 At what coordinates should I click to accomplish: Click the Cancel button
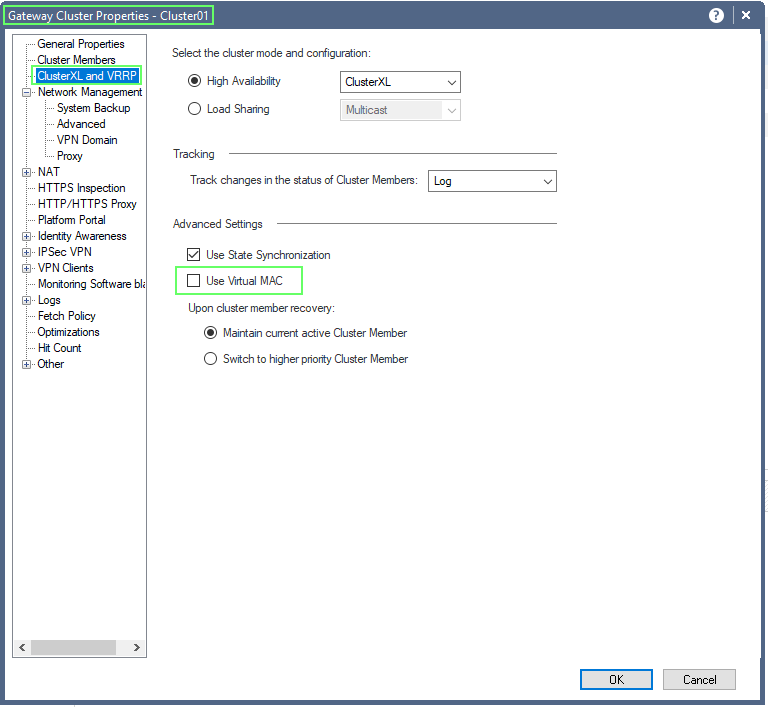699,680
